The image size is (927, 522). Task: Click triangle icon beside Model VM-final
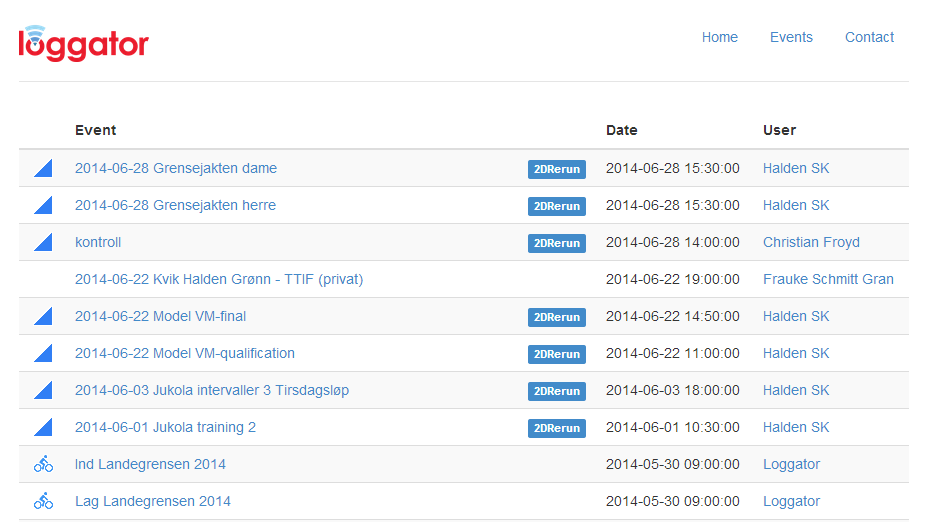coord(43,316)
